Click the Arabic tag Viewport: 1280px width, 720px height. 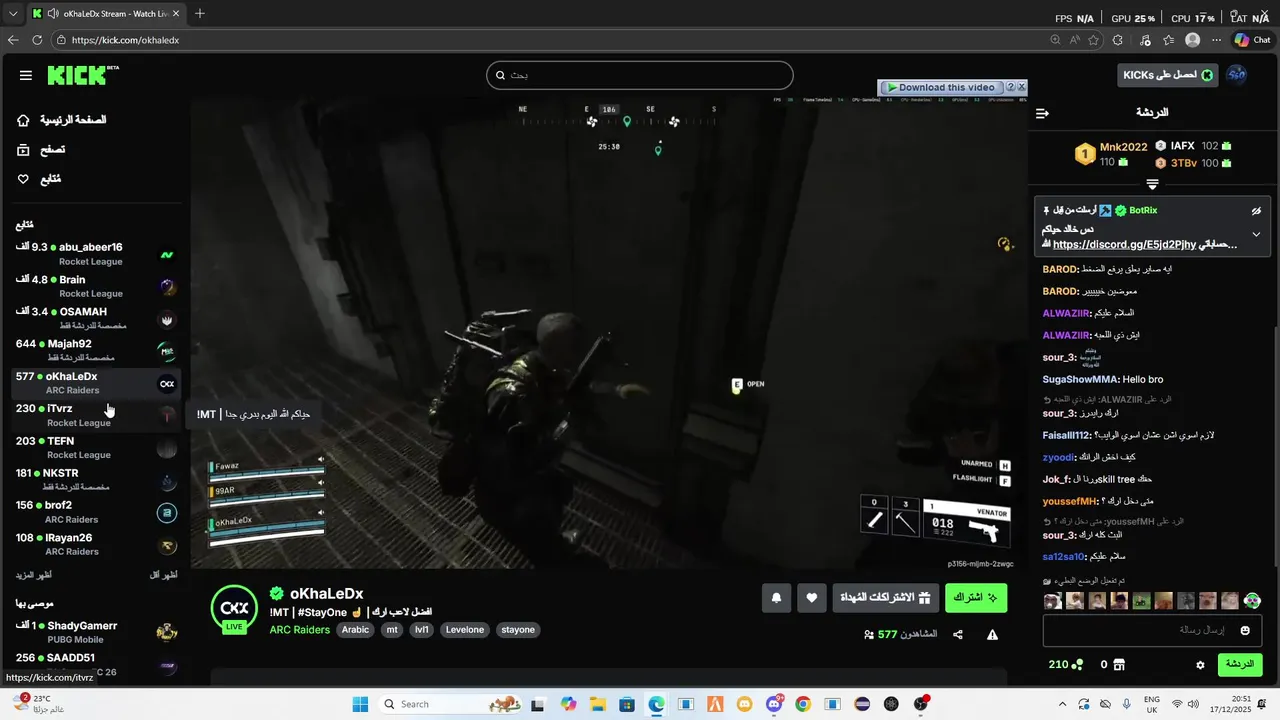[355, 630]
